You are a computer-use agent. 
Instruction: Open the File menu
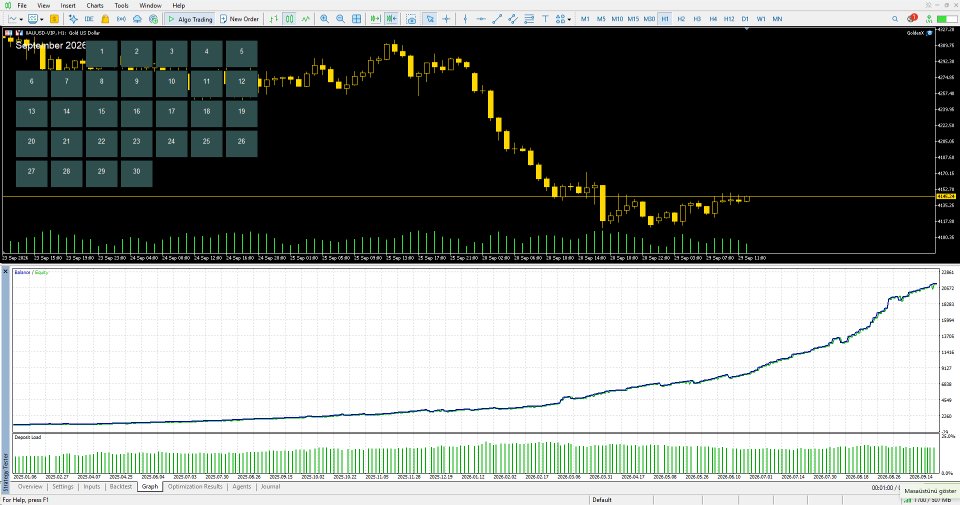click(x=22, y=6)
